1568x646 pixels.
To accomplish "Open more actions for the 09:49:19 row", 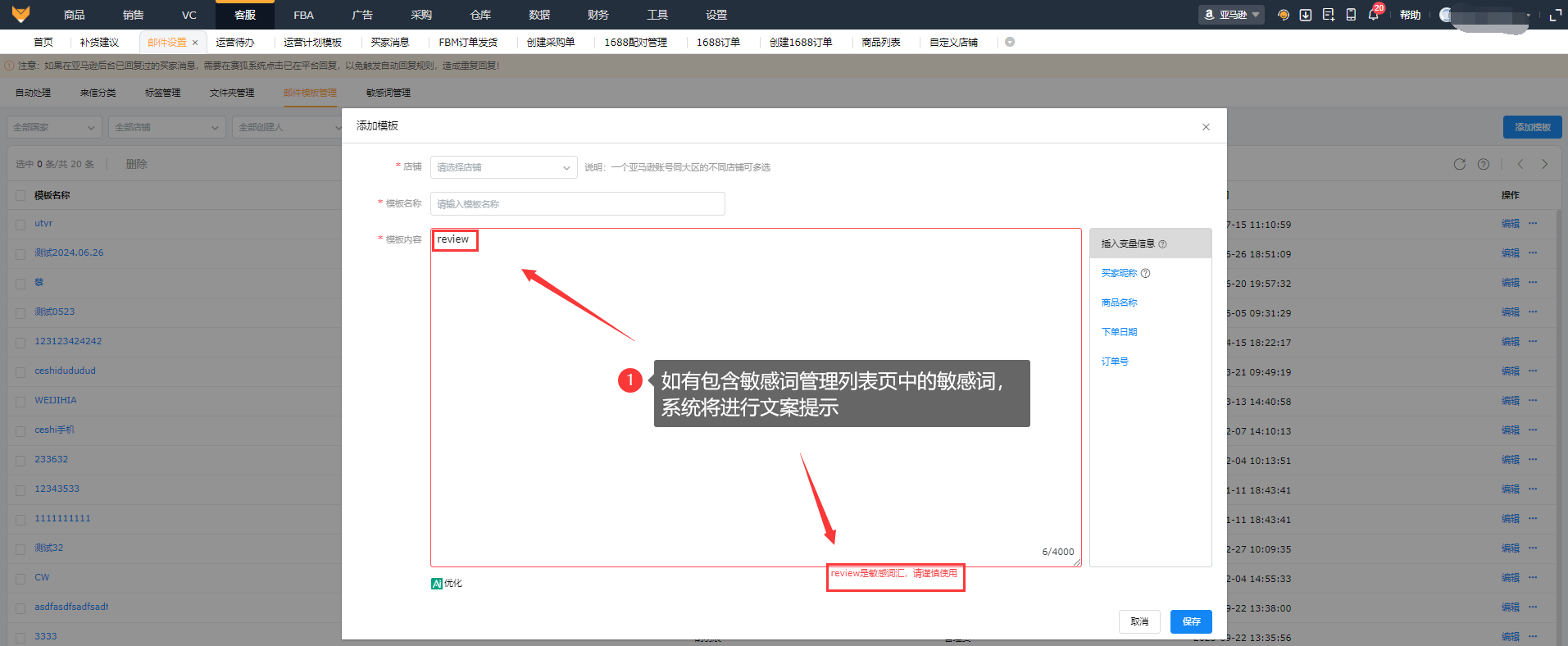I will click(x=1533, y=371).
